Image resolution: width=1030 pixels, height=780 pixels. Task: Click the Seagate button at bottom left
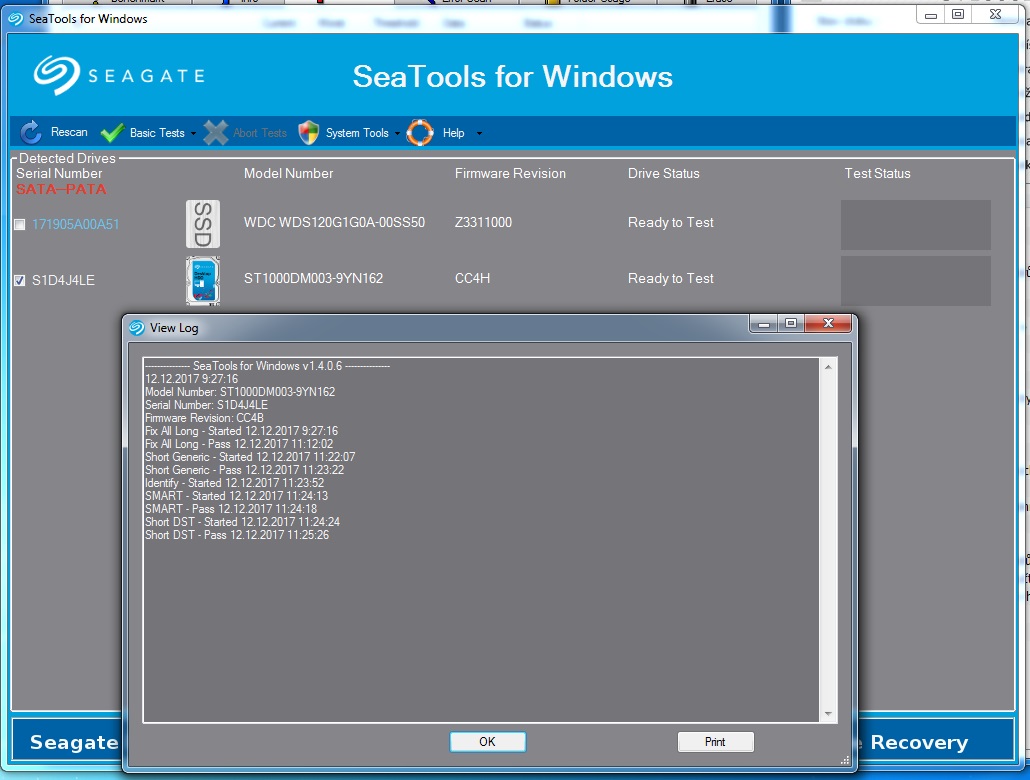67,742
